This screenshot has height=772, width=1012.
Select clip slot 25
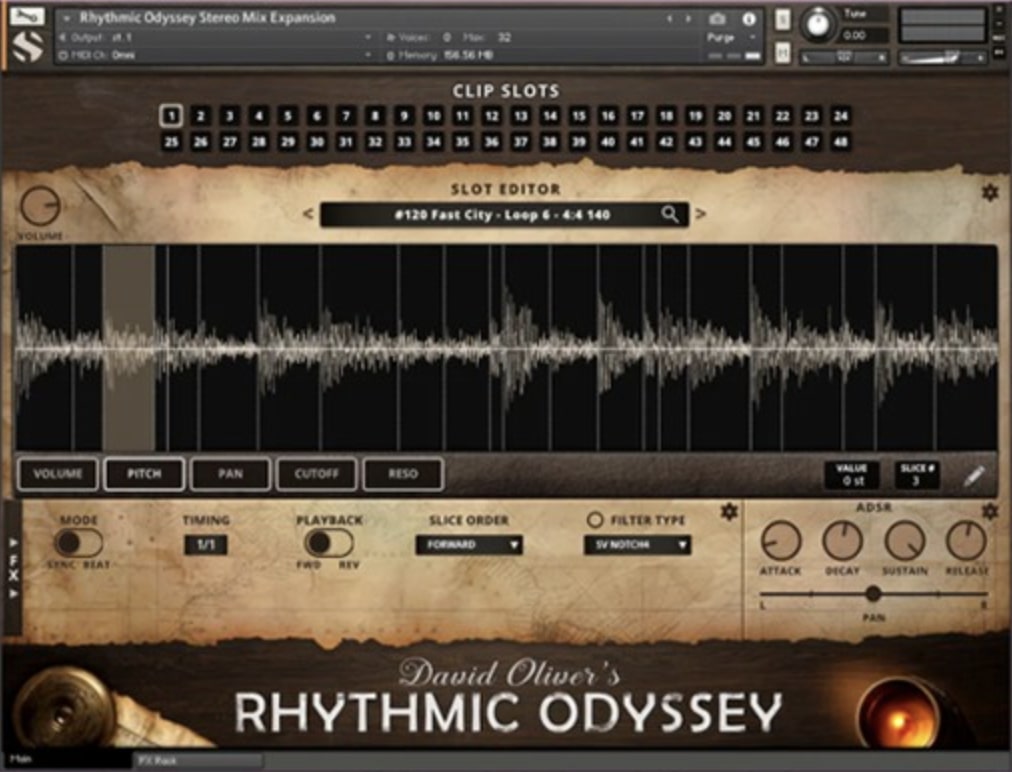tap(171, 142)
